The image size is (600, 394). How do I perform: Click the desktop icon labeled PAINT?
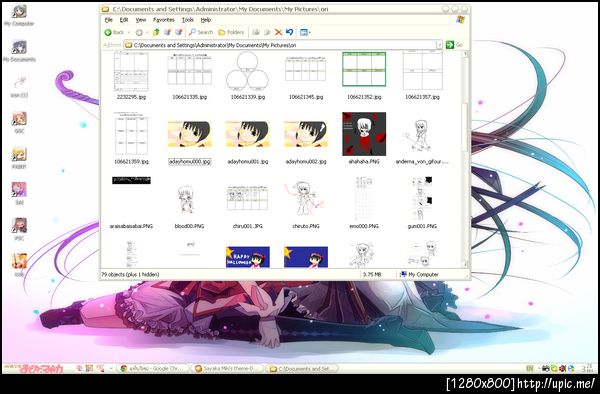click(x=19, y=158)
